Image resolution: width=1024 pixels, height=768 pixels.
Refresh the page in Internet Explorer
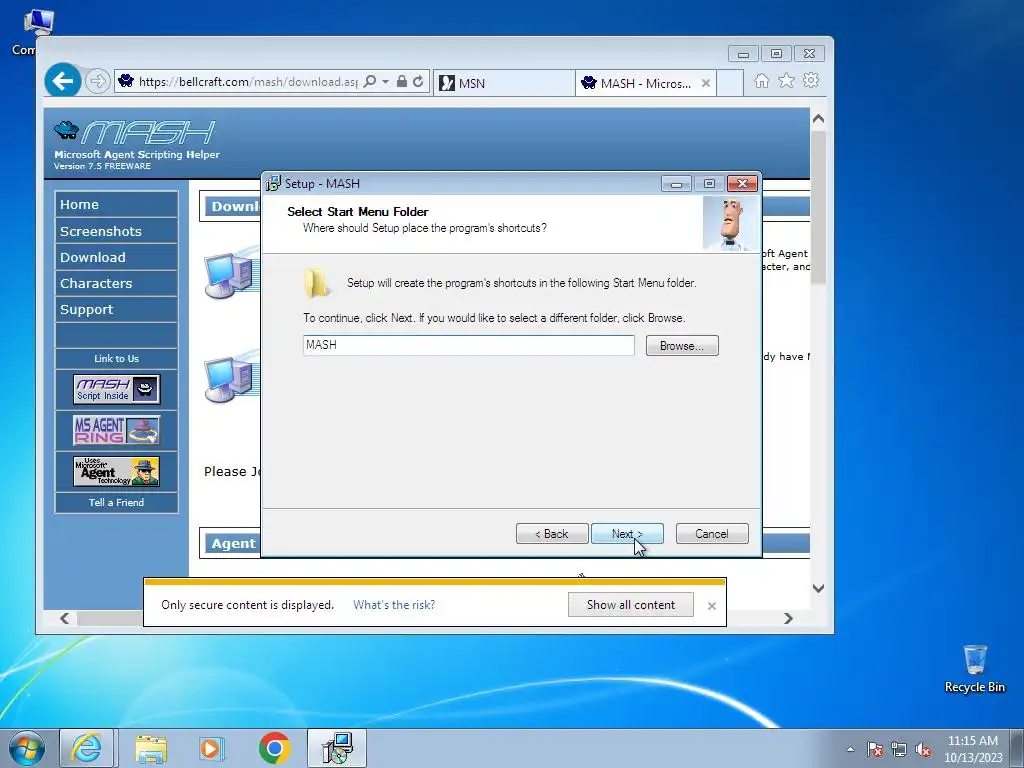[x=419, y=81]
